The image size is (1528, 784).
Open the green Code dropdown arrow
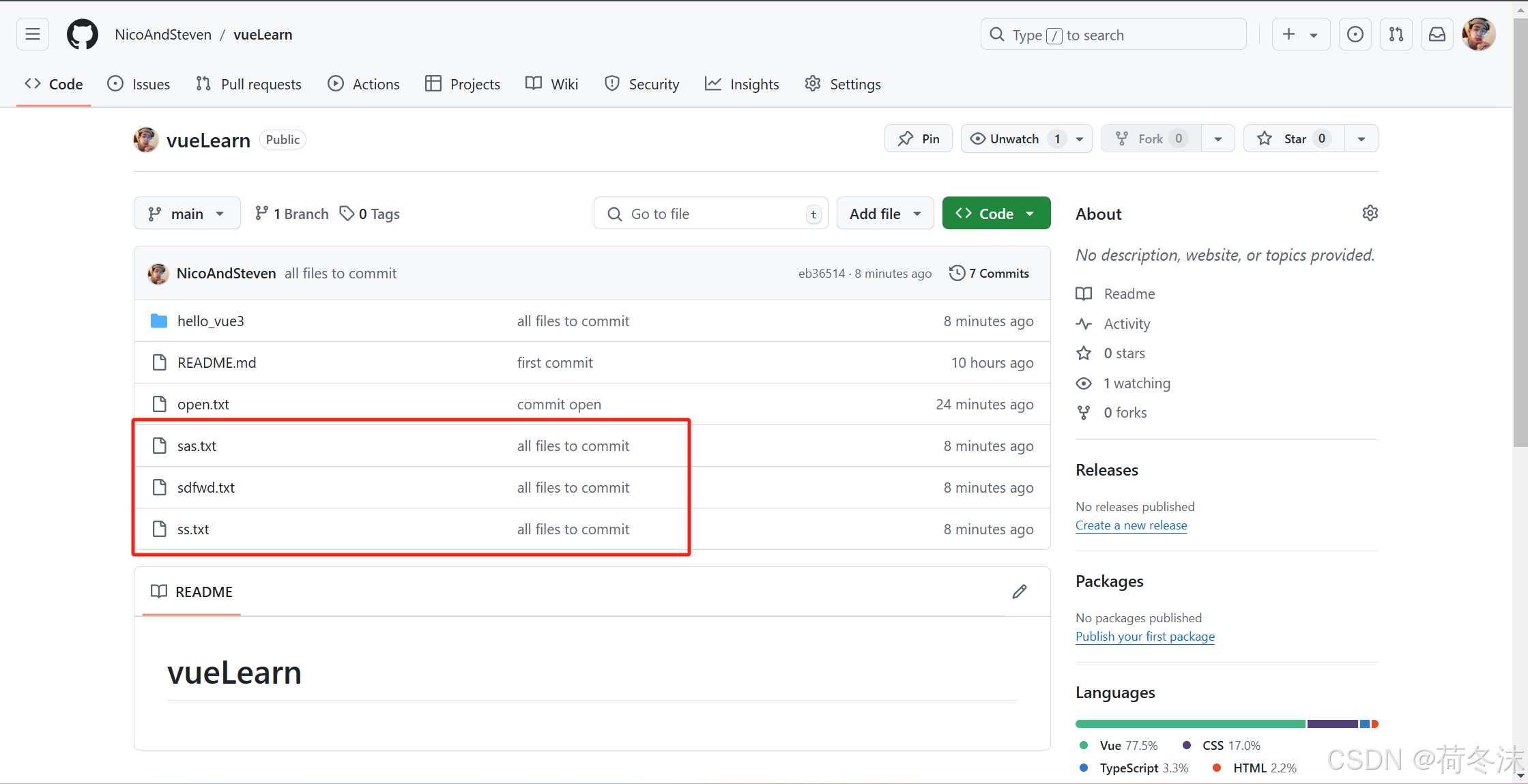[x=1030, y=213]
